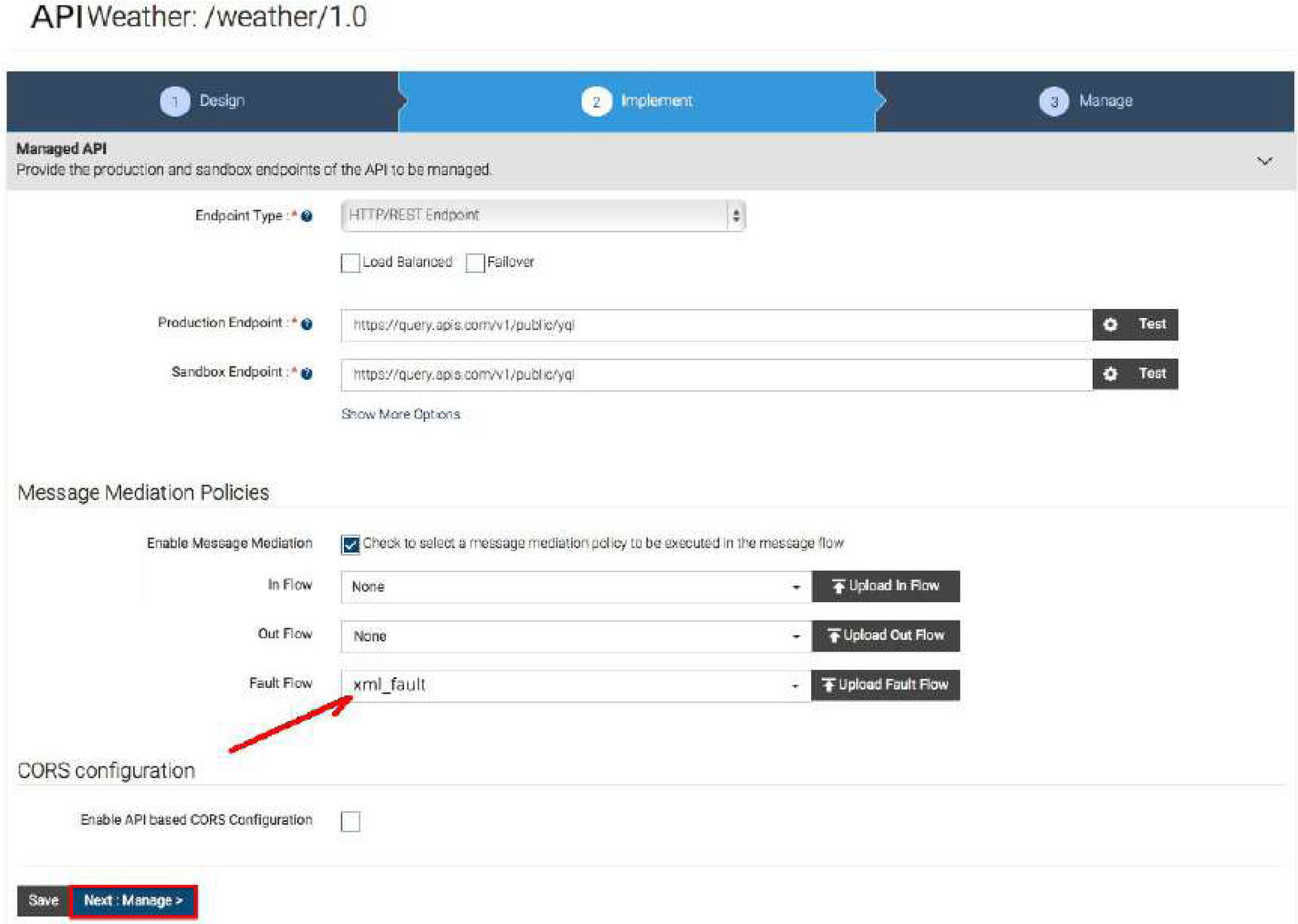Viewport: 1298px width, 924px height.
Task: Open gear settings for Production Endpoint
Action: [x=1111, y=324]
